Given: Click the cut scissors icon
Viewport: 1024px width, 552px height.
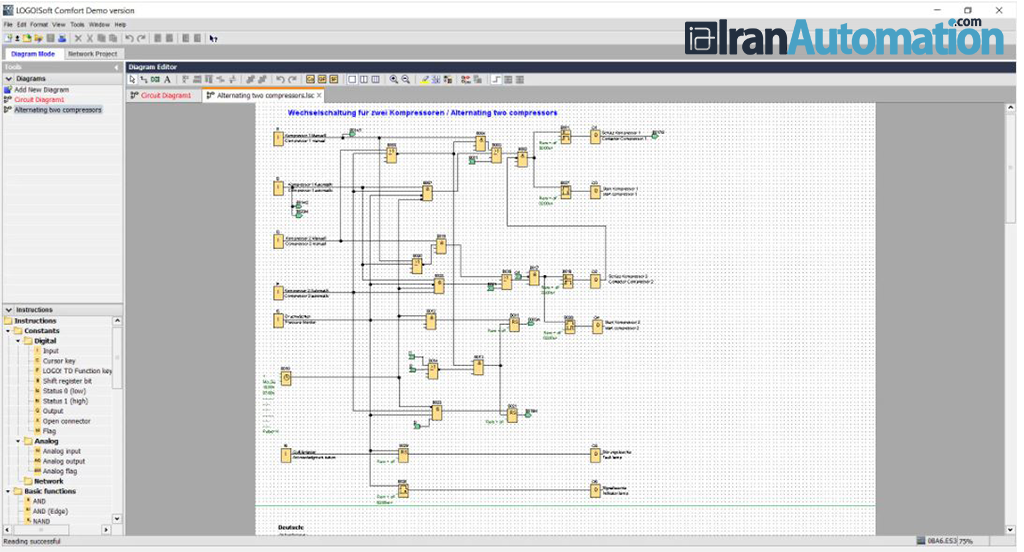Looking at the screenshot, I should [90, 39].
